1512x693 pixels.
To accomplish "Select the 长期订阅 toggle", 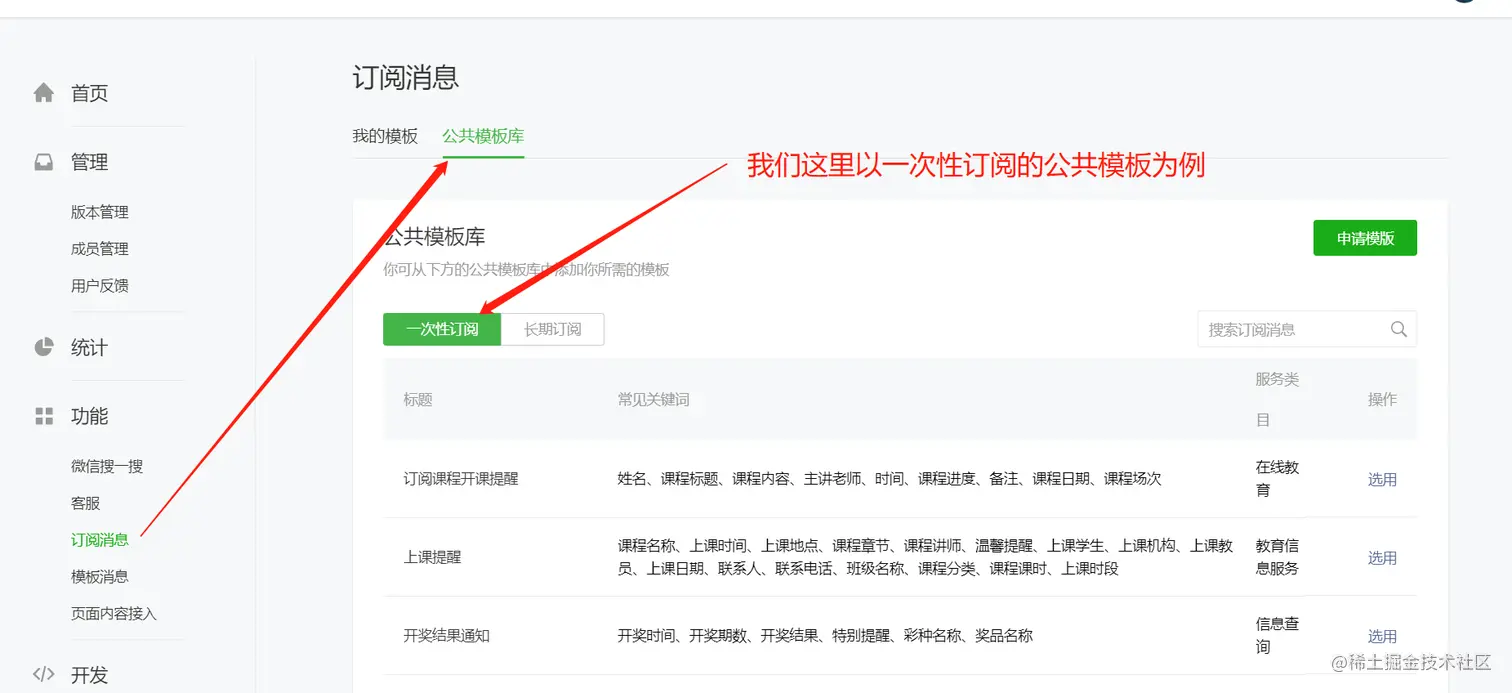I will (552, 329).
